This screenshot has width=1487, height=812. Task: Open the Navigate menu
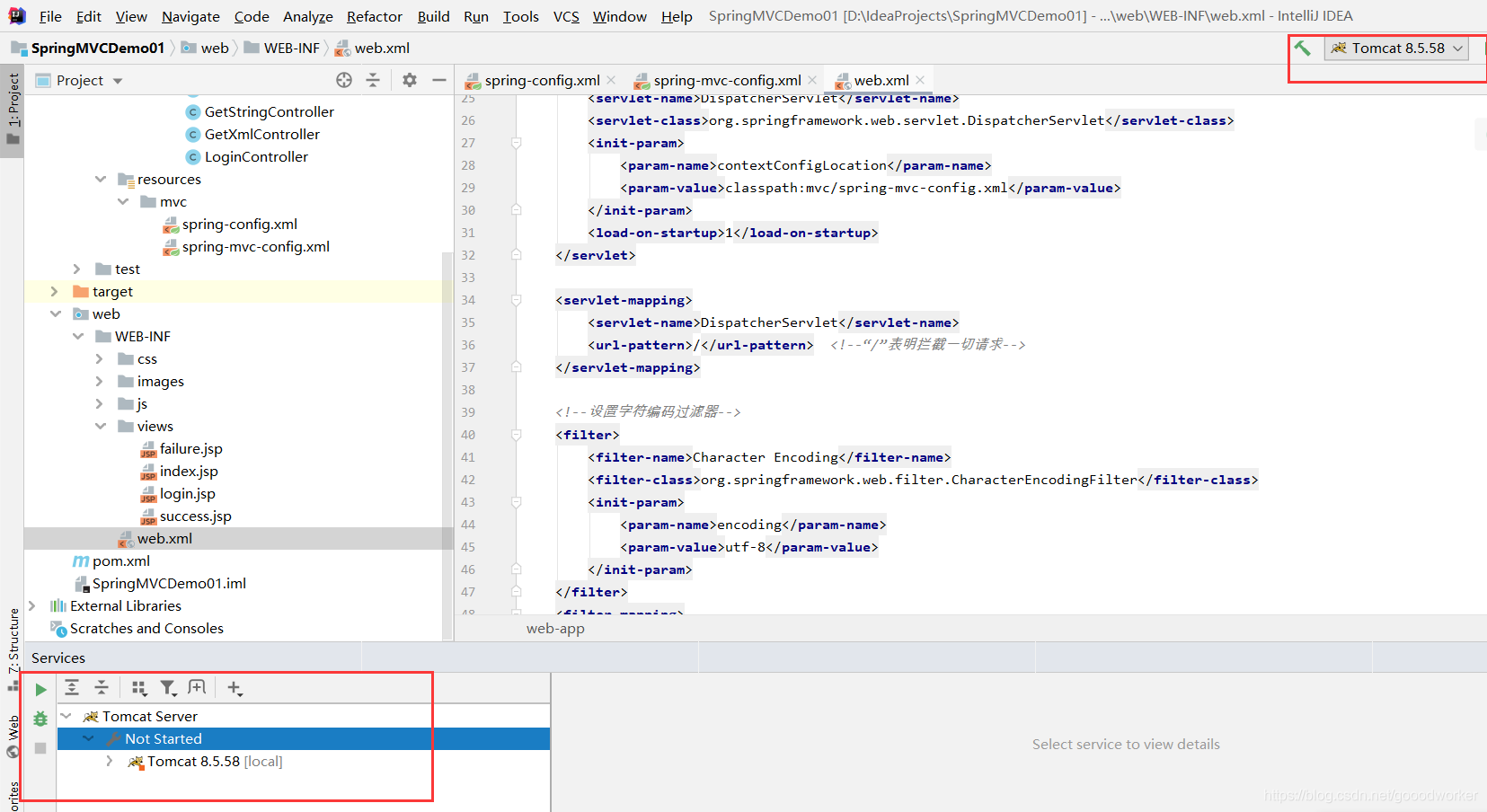point(190,16)
